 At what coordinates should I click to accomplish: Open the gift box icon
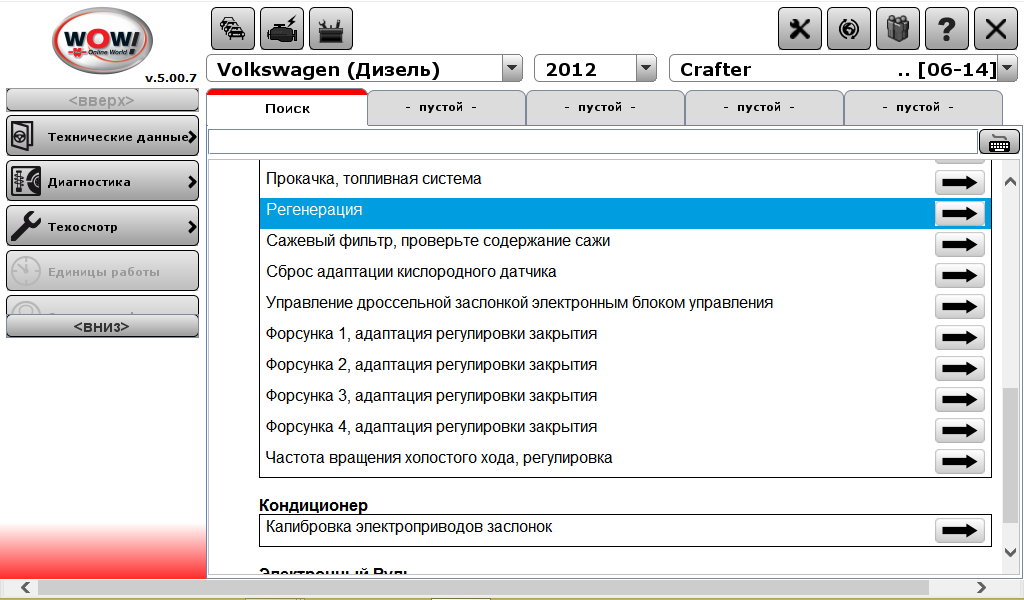[x=898, y=29]
